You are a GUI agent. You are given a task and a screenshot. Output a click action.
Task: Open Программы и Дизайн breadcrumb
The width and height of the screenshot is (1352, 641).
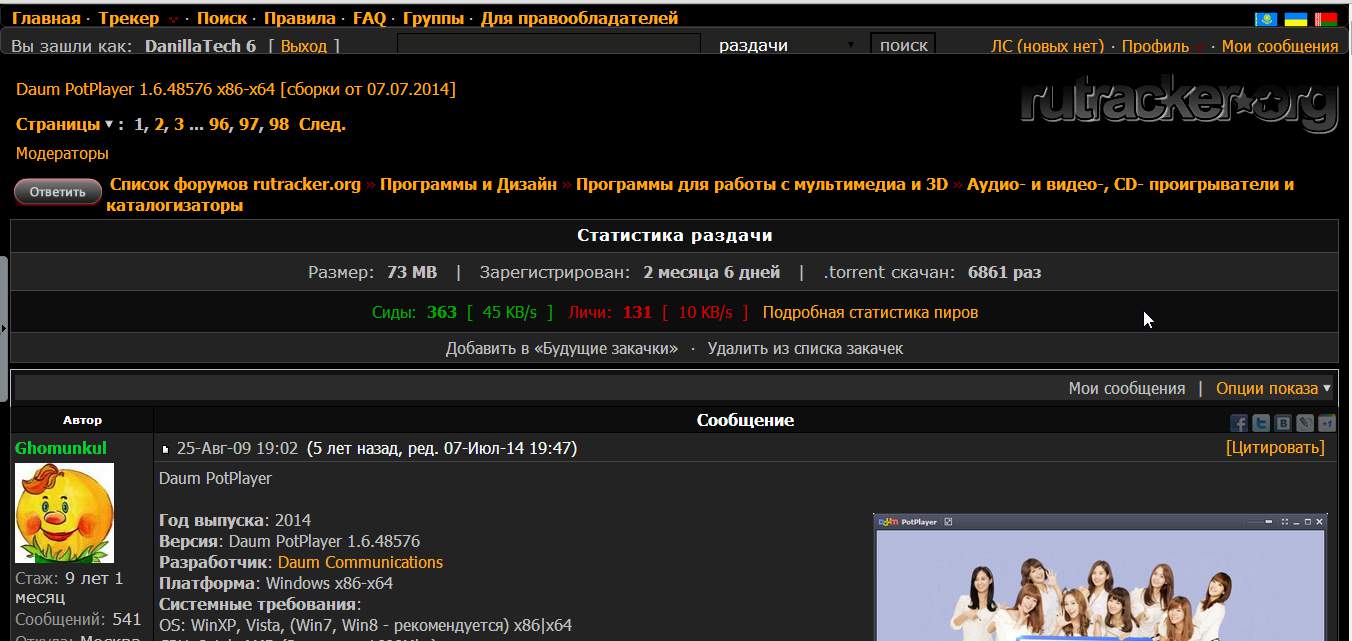point(468,184)
